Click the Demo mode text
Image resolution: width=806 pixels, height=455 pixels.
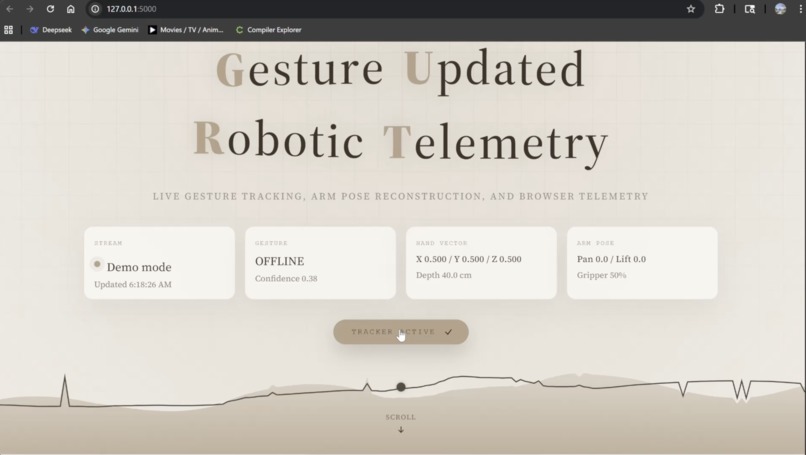(x=139, y=267)
